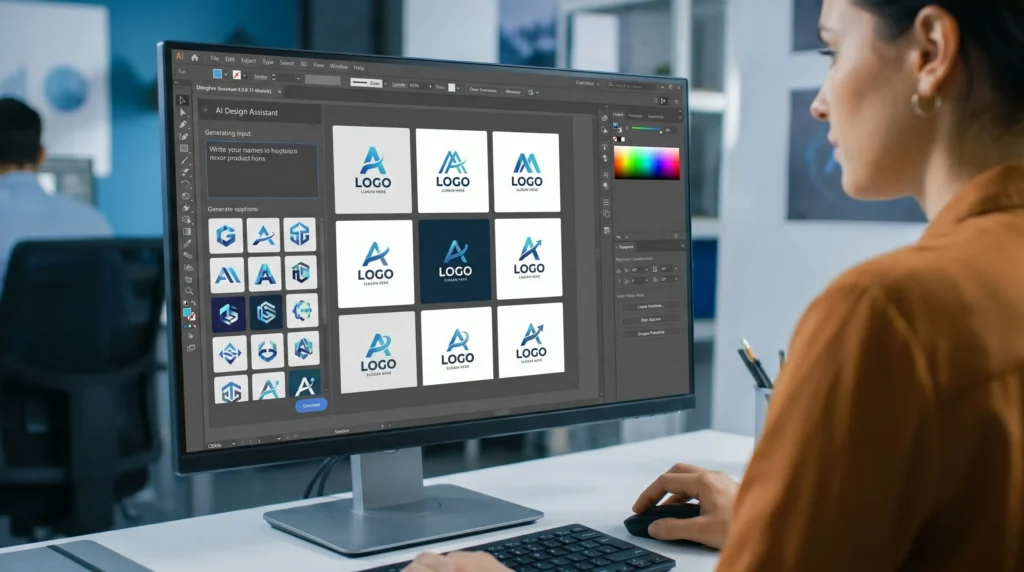Image resolution: width=1024 pixels, height=572 pixels.
Task: Click the blue Continue button
Action: tap(311, 405)
